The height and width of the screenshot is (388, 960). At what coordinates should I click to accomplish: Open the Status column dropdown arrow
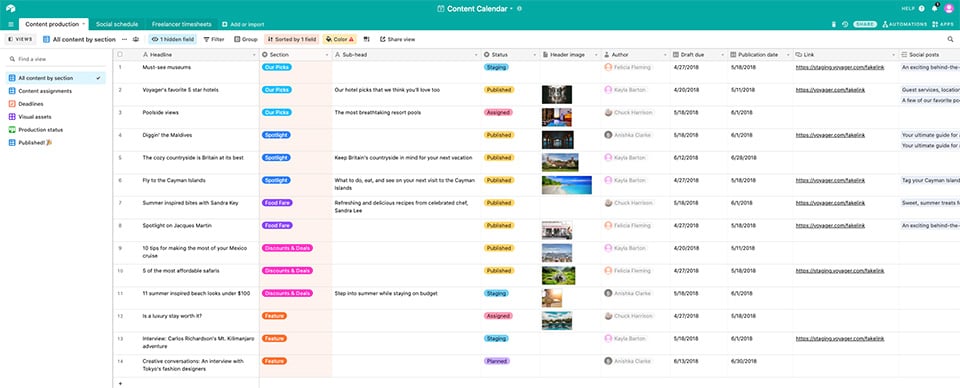pos(535,55)
